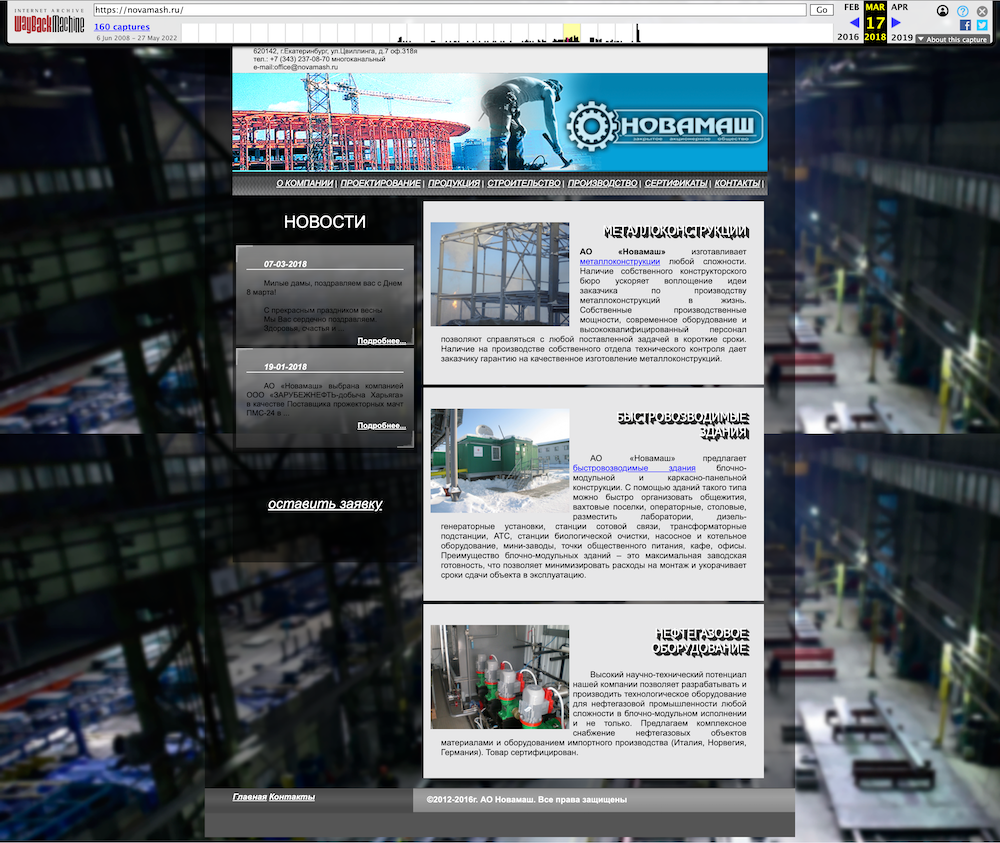Jump to APR capture month

(x=899, y=7)
